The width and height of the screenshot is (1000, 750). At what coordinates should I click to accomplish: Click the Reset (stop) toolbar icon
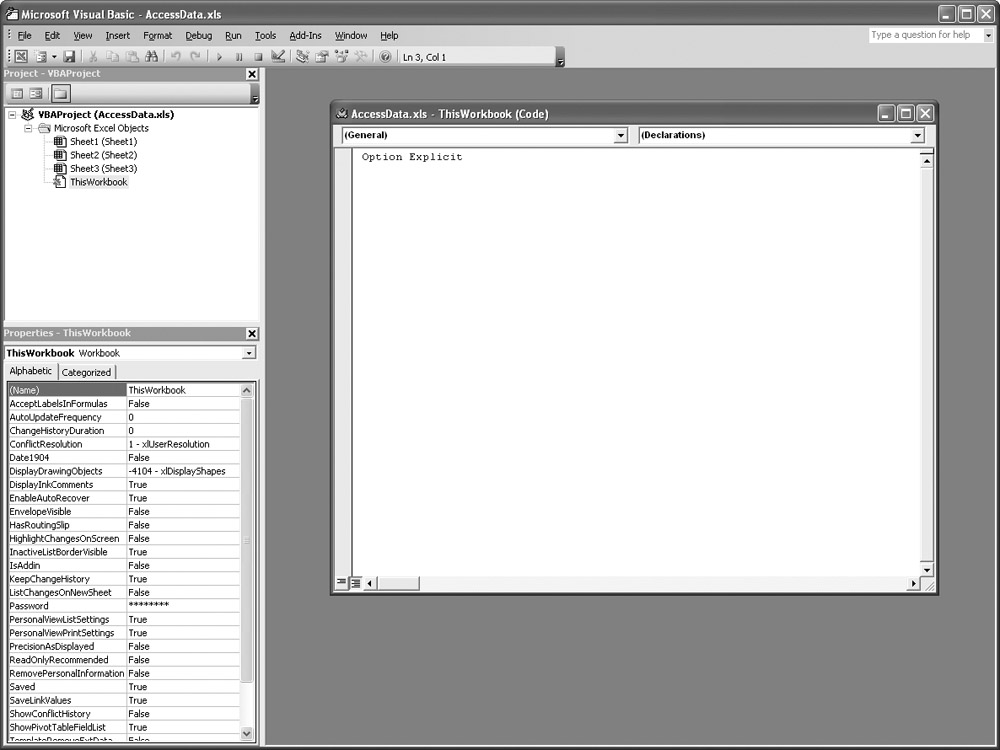pos(258,57)
